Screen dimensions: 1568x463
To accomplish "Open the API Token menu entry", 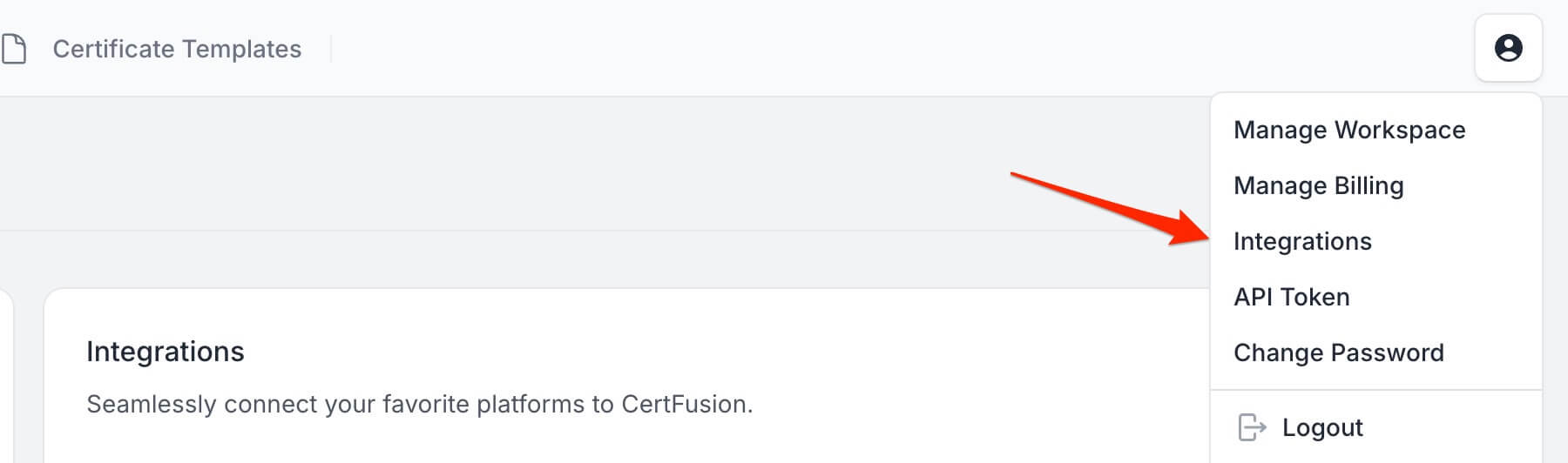I will click(1291, 297).
